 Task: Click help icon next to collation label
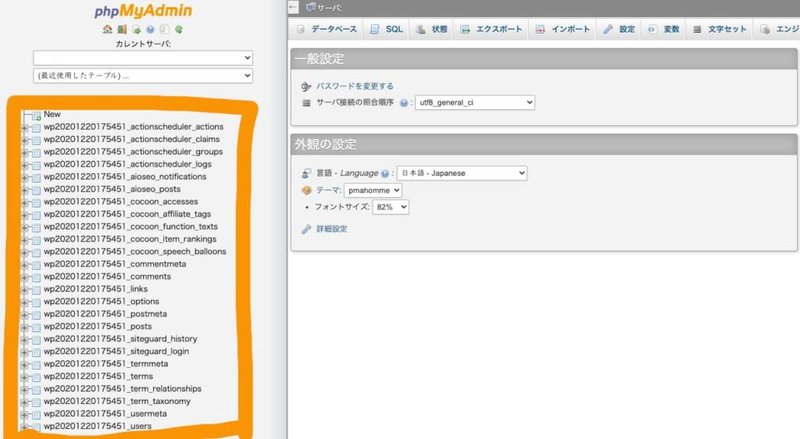(x=404, y=103)
